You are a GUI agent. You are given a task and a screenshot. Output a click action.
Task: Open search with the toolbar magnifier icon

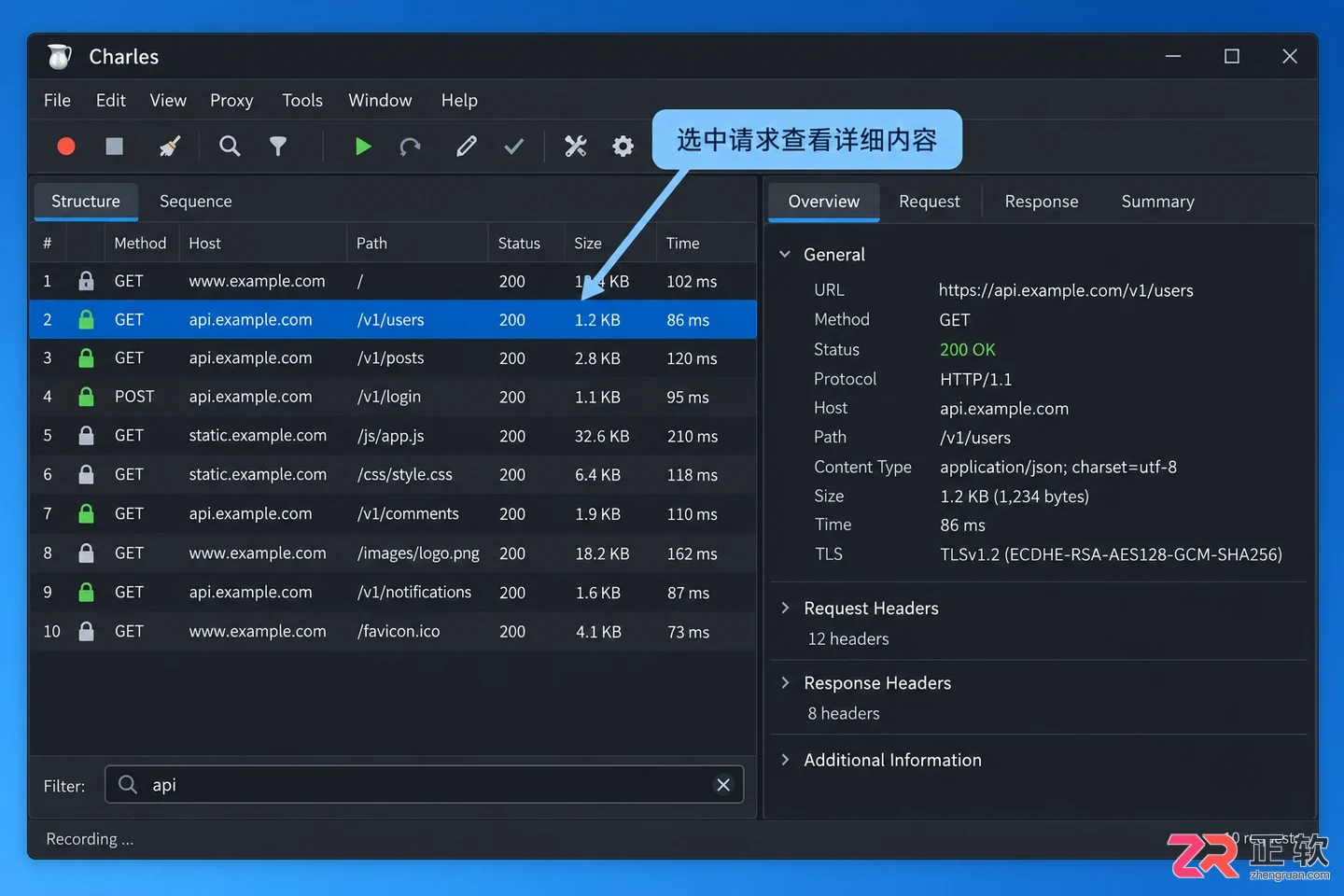[x=229, y=147]
